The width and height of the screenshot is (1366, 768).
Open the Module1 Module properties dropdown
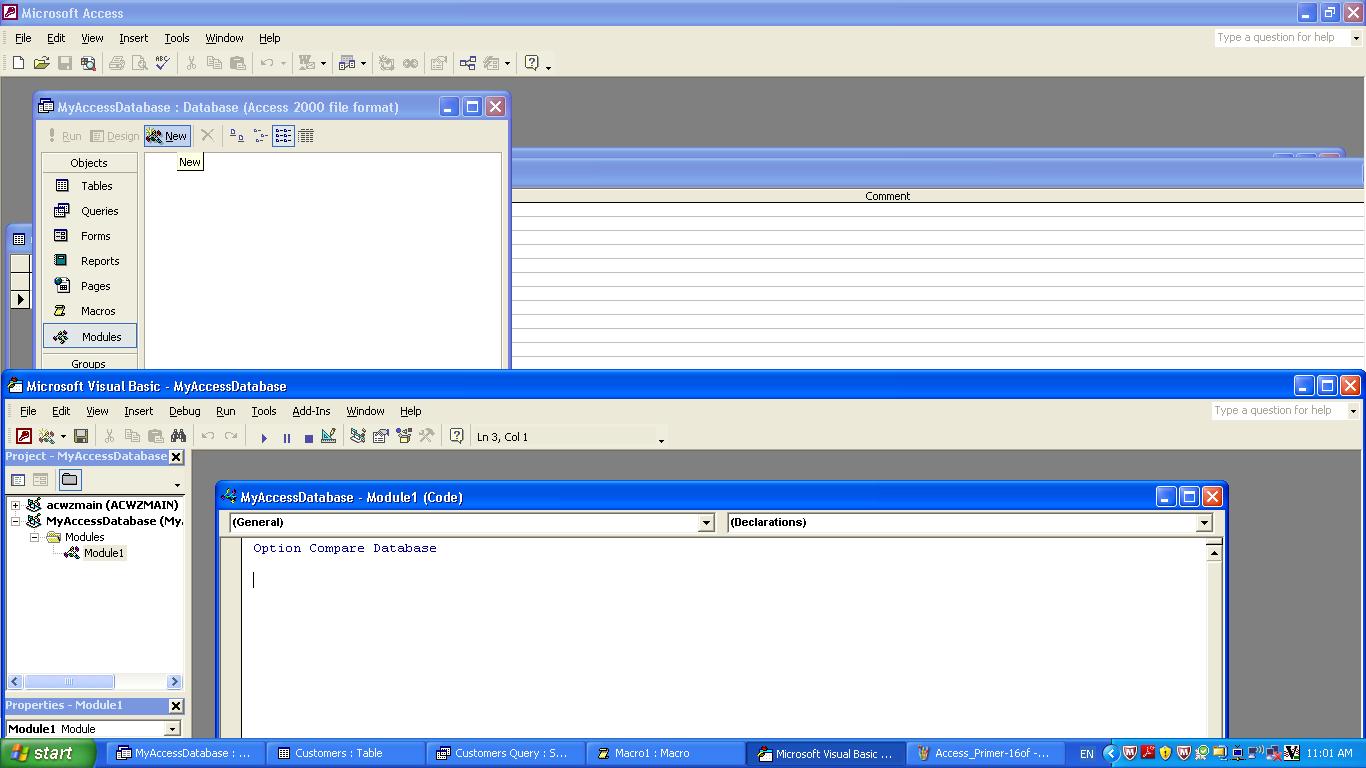click(x=172, y=729)
